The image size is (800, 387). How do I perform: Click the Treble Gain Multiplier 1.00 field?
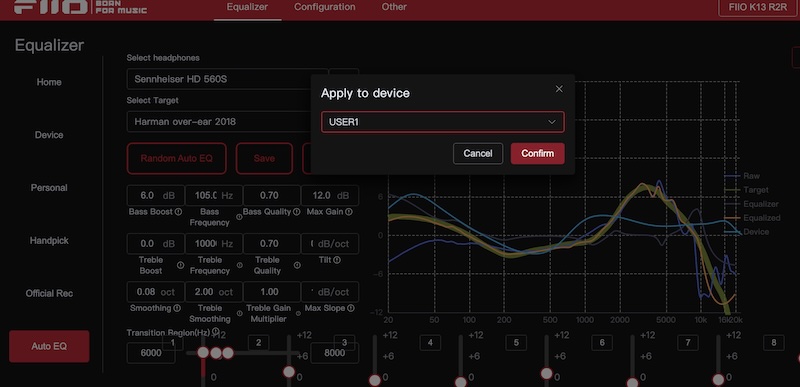272,292
